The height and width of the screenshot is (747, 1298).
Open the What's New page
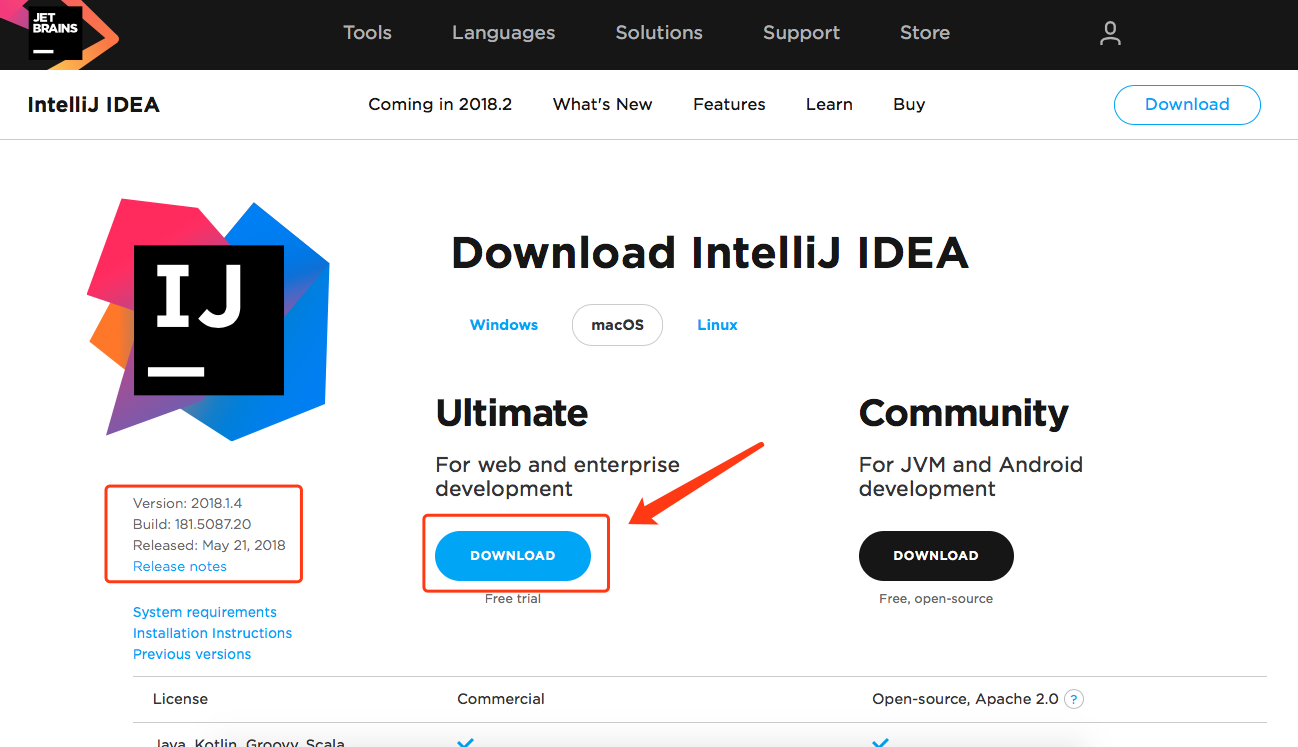(x=602, y=104)
